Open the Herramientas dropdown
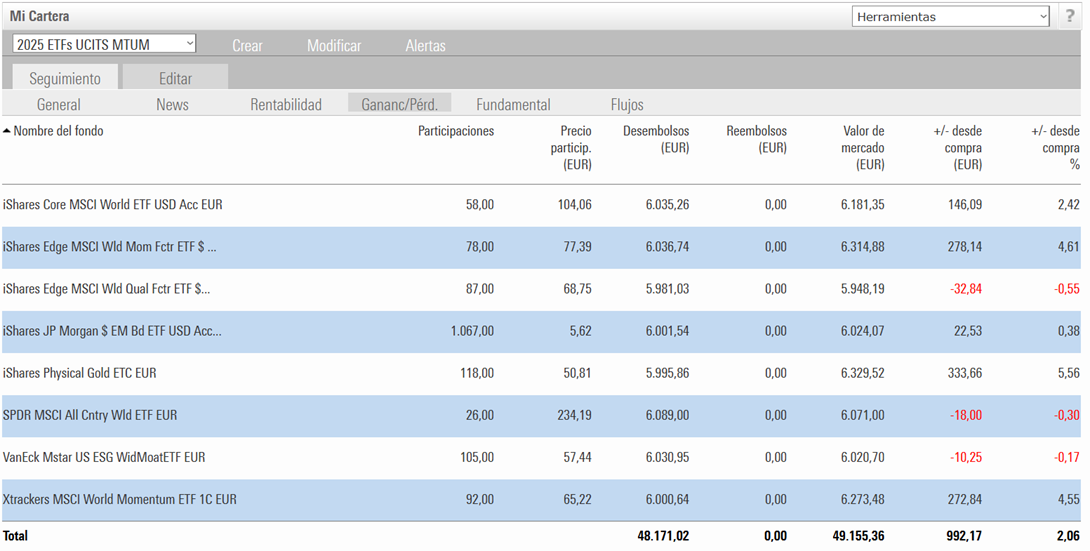Image resolution: width=1090 pixels, height=551 pixels. [x=950, y=17]
